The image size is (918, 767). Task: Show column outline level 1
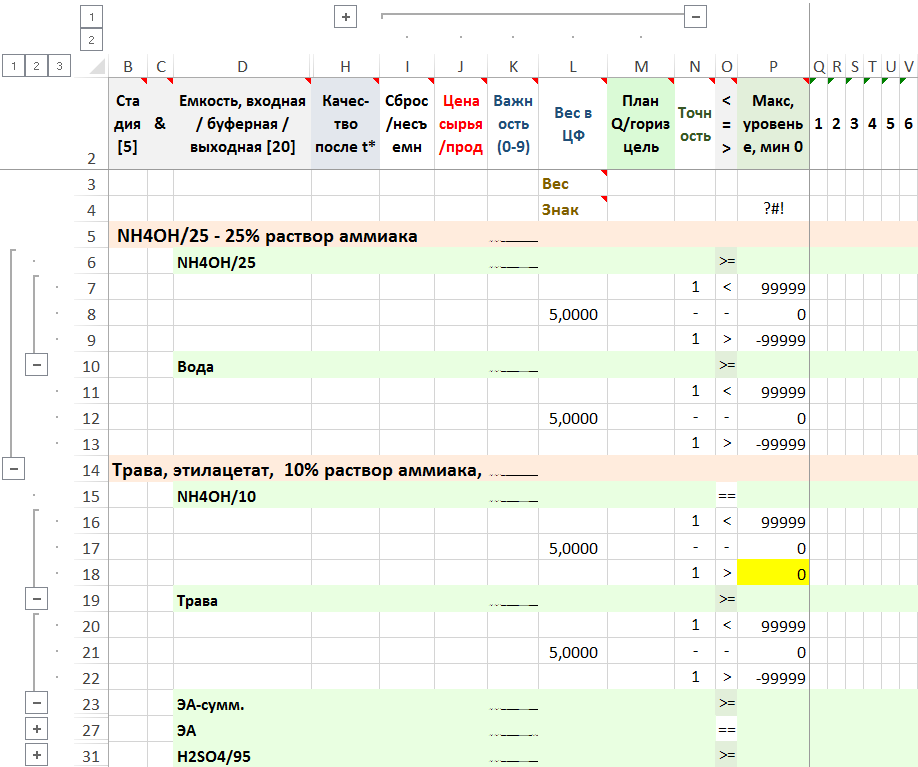point(91,17)
